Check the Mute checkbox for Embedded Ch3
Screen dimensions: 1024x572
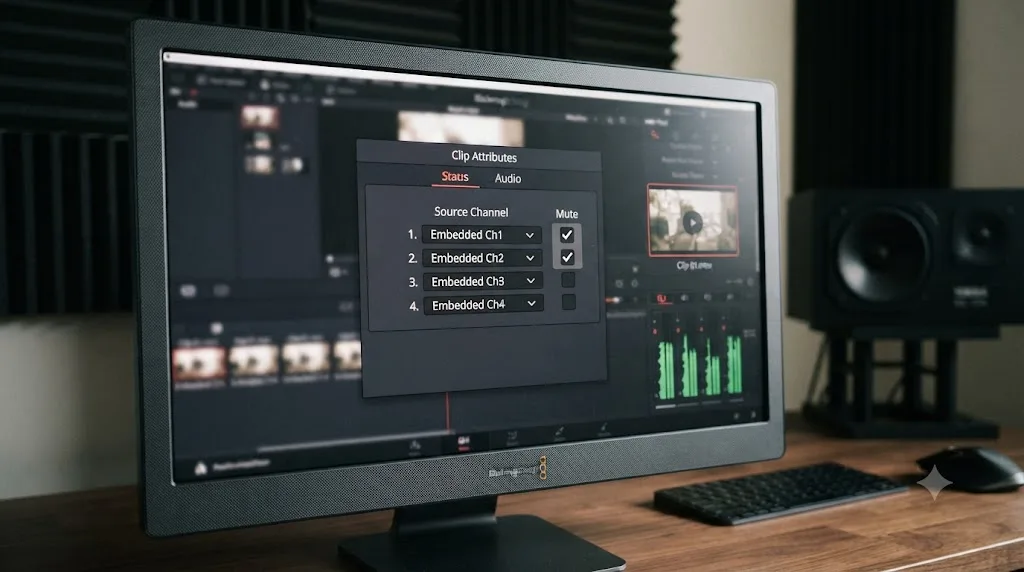[568, 279]
